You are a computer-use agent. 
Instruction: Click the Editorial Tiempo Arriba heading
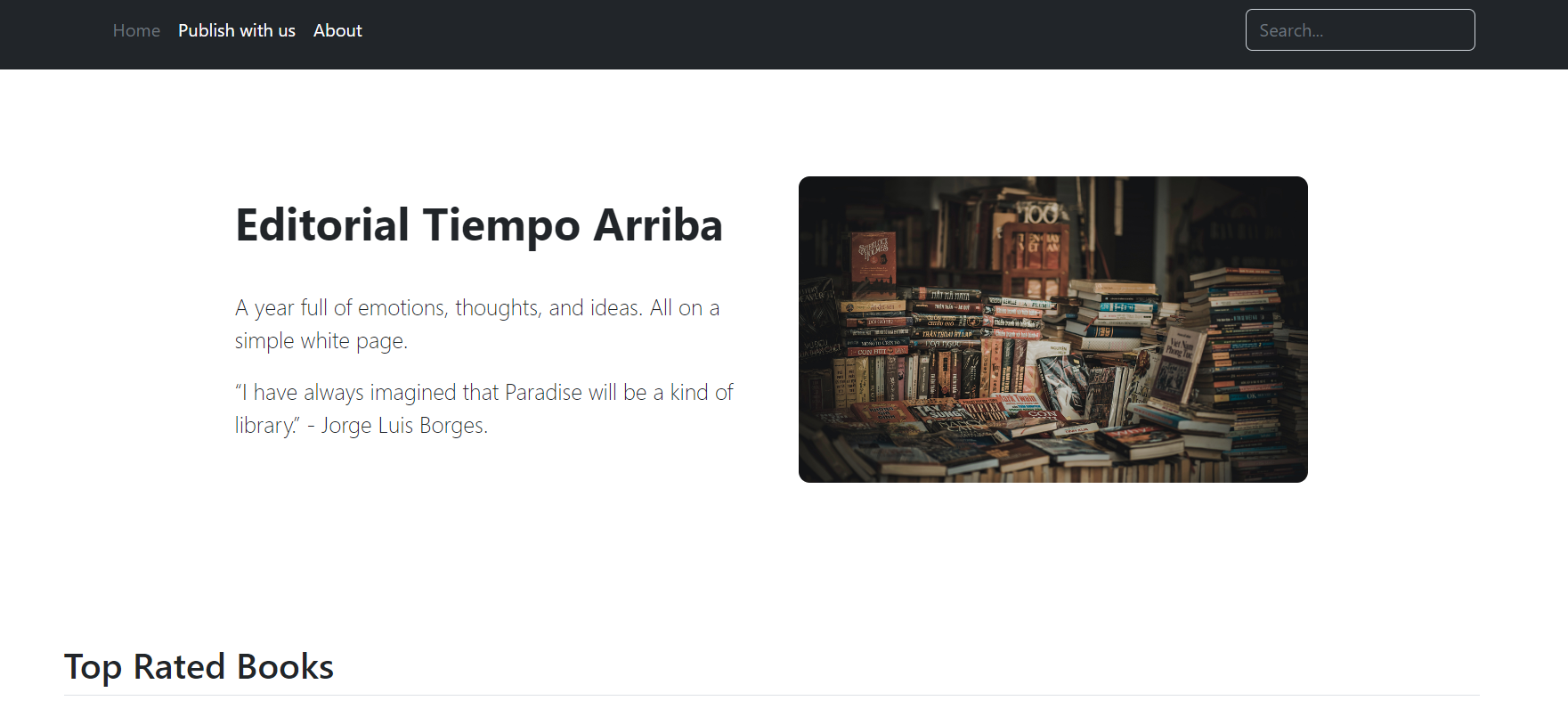point(479,224)
